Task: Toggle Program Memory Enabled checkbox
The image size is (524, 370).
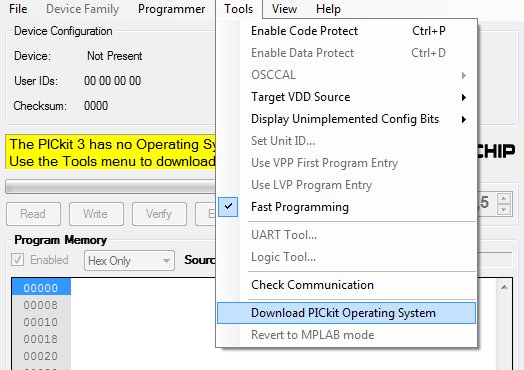Action: click(17, 260)
